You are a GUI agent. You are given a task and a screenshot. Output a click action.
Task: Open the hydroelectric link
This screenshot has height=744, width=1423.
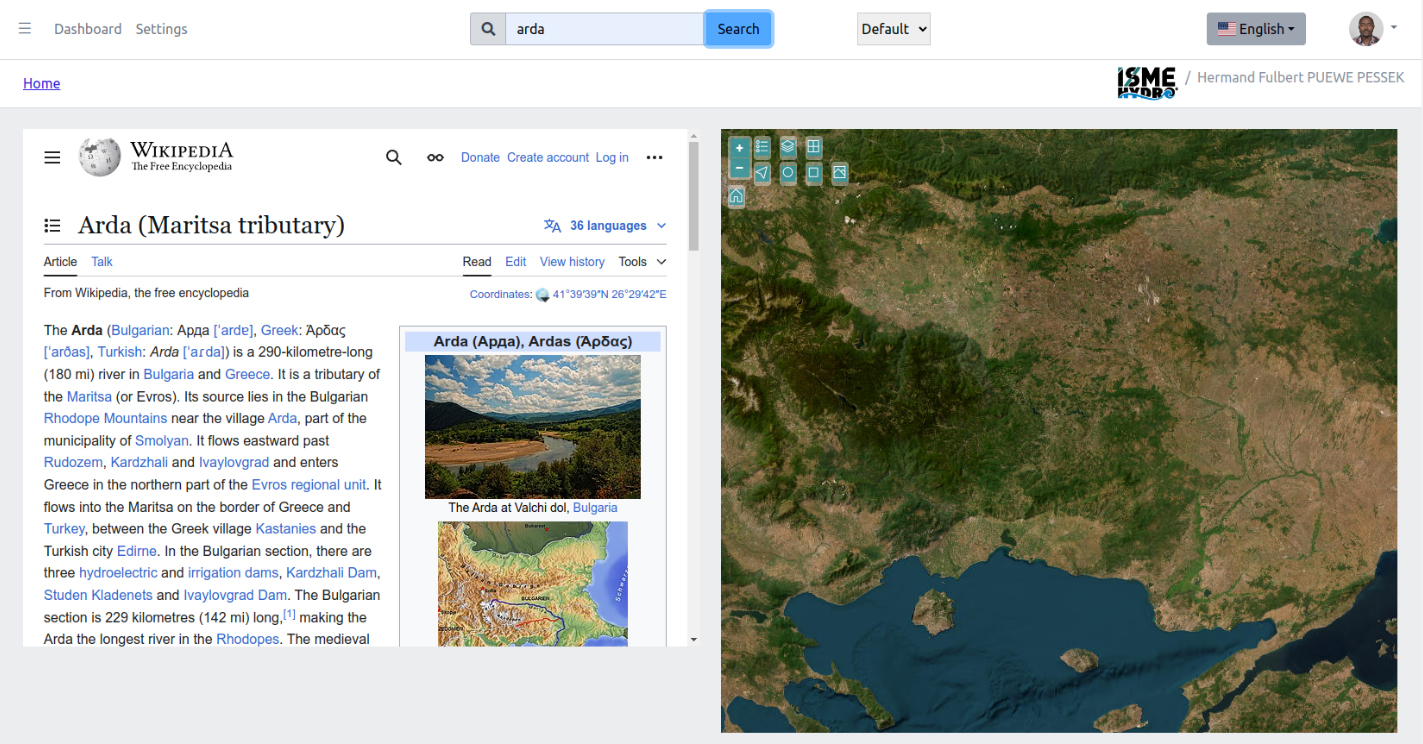click(118, 573)
